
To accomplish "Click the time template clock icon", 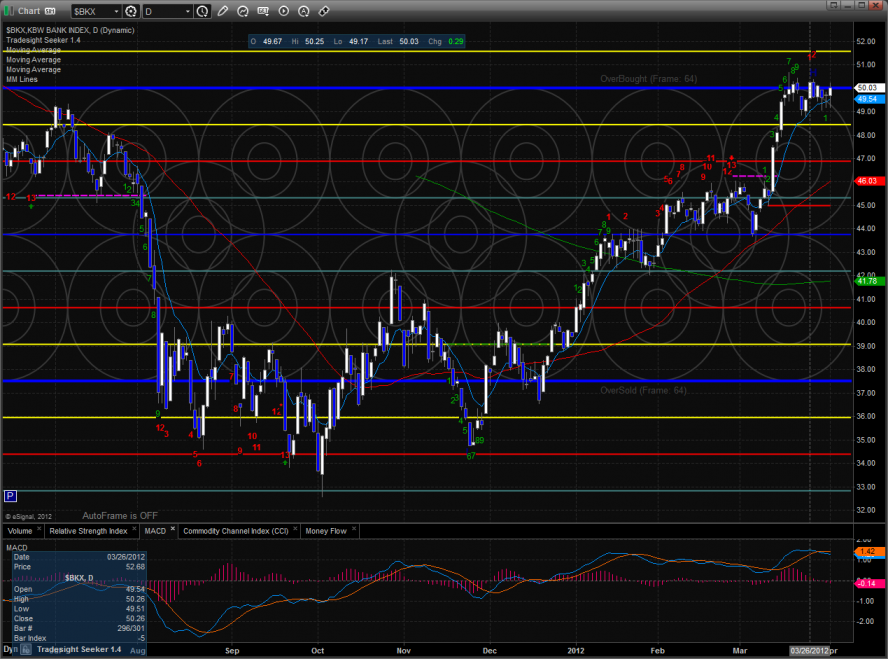I will (203, 11).
